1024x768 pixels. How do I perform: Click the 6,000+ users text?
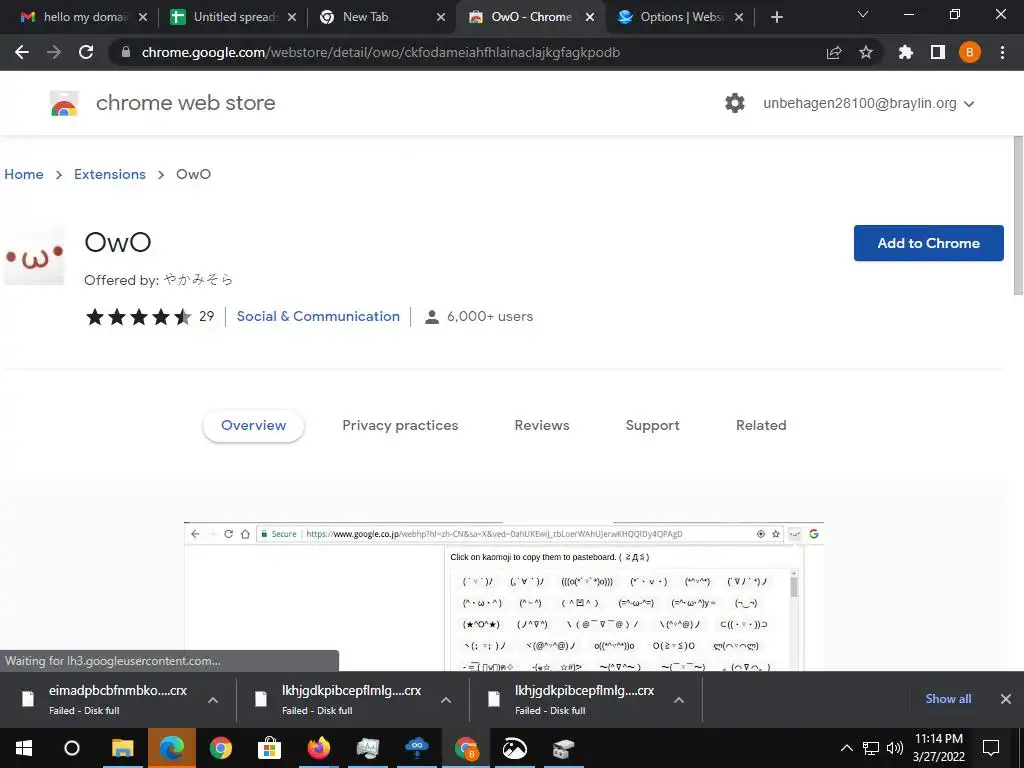(x=490, y=317)
